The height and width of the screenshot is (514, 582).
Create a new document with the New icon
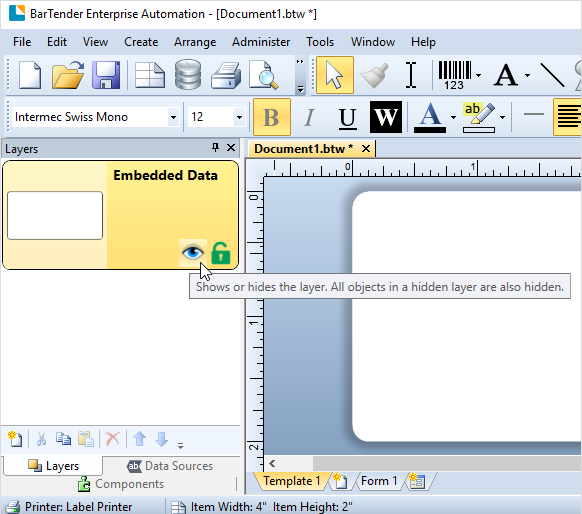(x=30, y=75)
